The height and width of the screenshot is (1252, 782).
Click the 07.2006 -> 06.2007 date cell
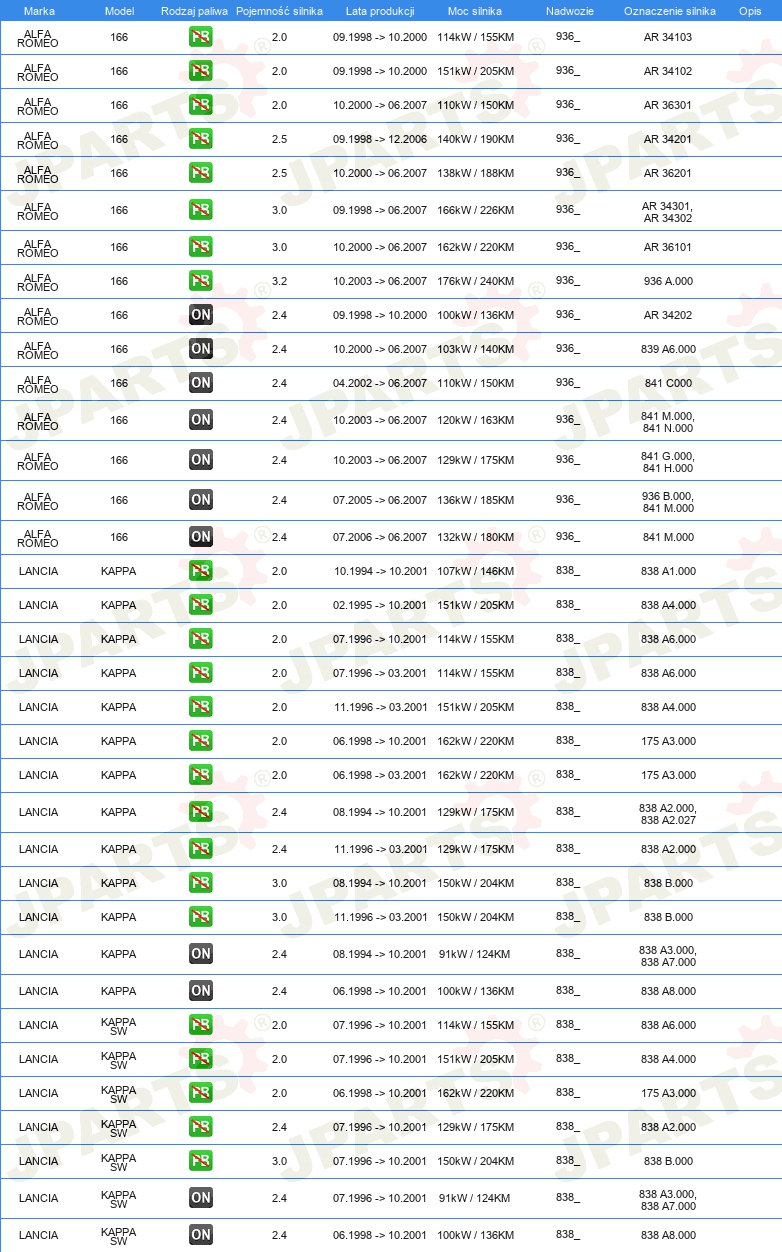(x=380, y=538)
